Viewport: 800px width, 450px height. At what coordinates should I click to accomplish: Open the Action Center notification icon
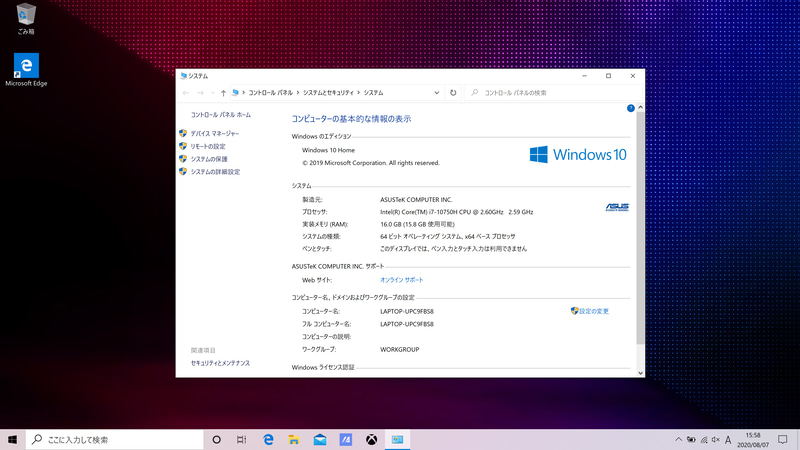point(783,439)
